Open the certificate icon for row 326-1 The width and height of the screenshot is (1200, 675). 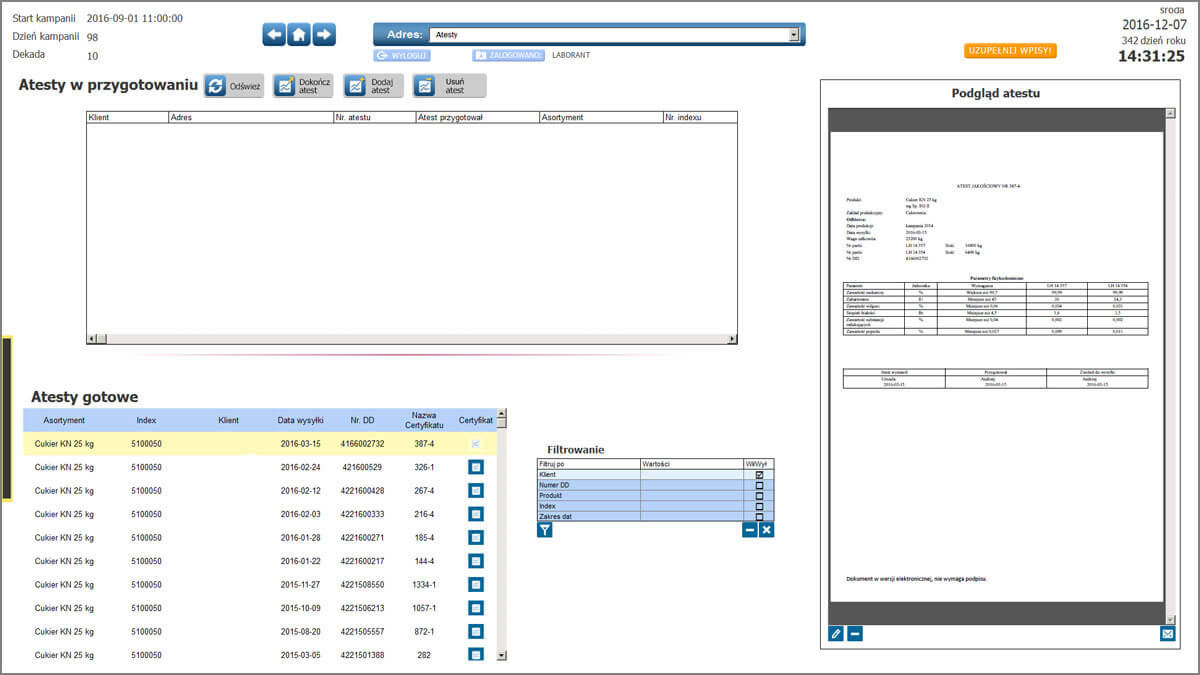(x=475, y=467)
